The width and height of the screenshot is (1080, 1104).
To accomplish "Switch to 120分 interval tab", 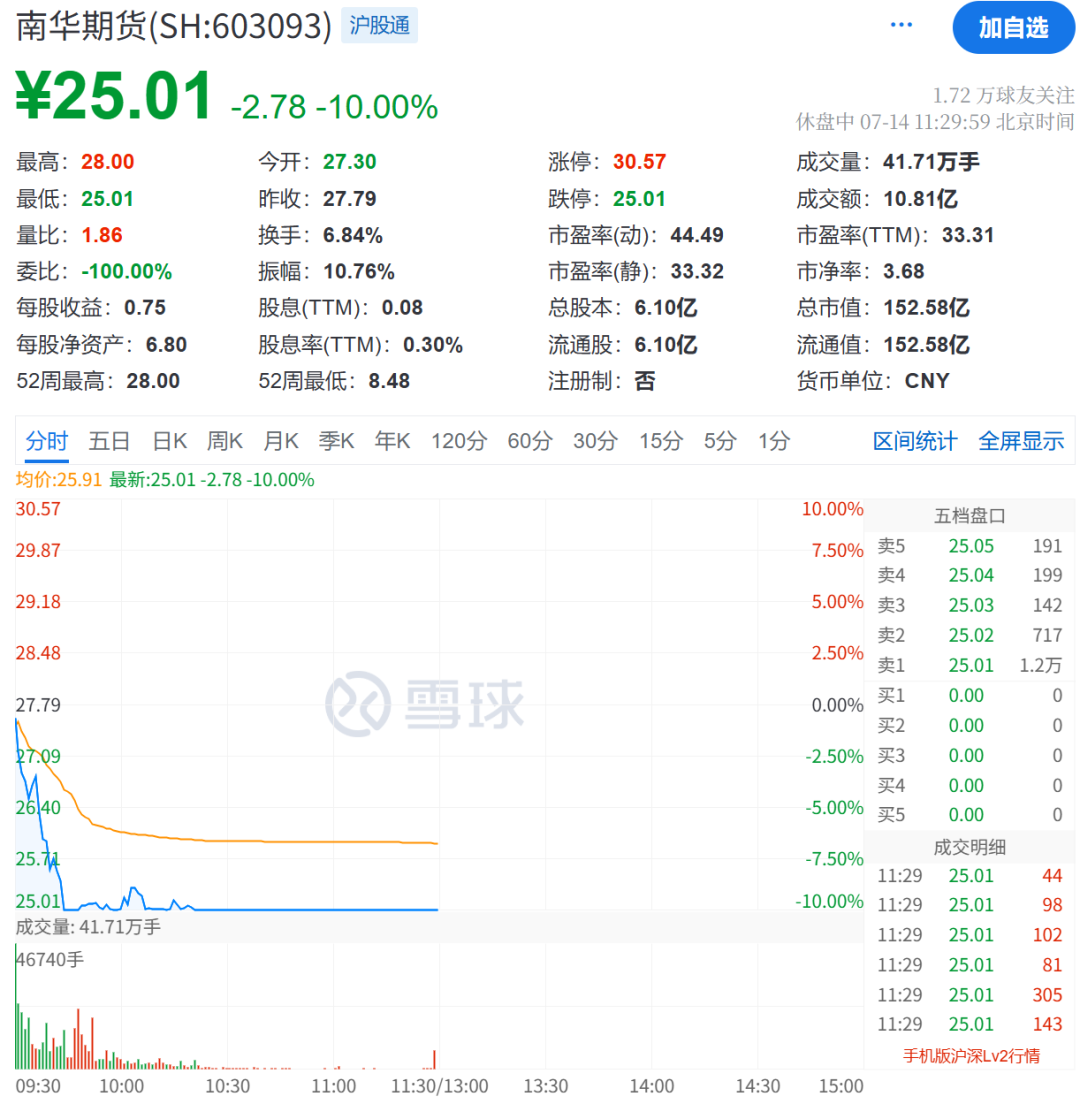I will point(459,441).
